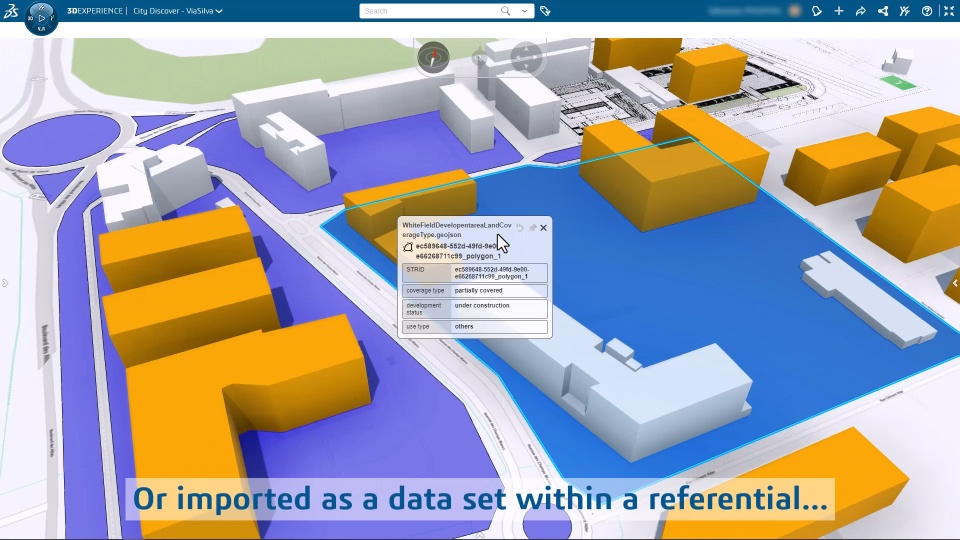Click the 'use type' label
Image resolution: width=960 pixels, height=540 pixels.
pos(418,327)
